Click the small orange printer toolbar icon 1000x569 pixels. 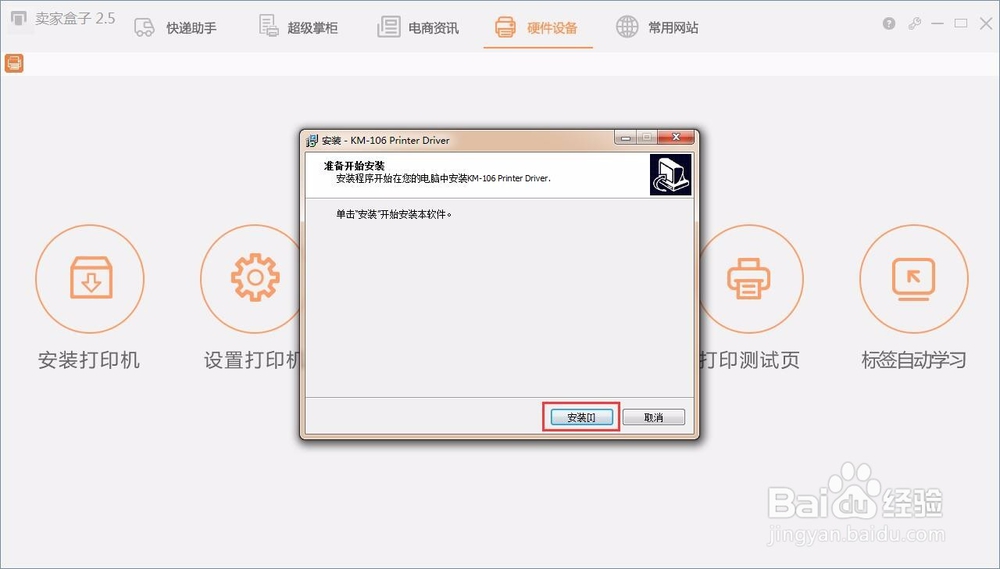tap(14, 63)
